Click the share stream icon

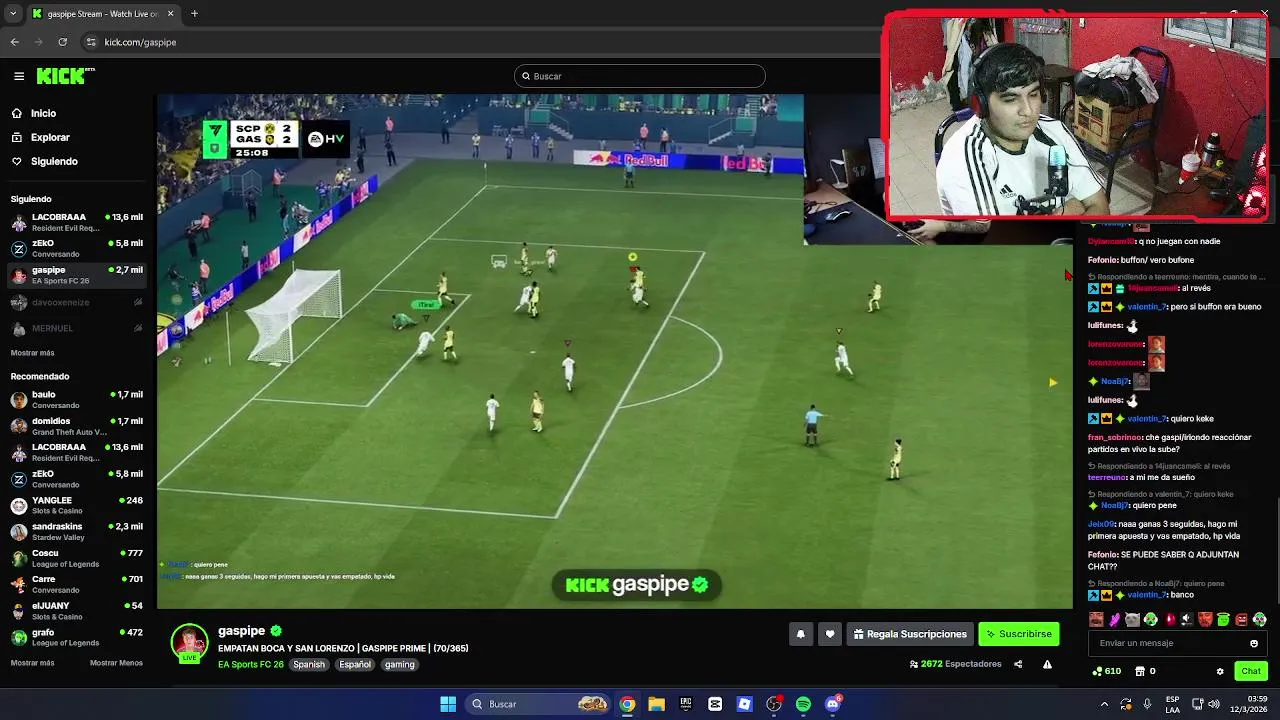(1018, 664)
